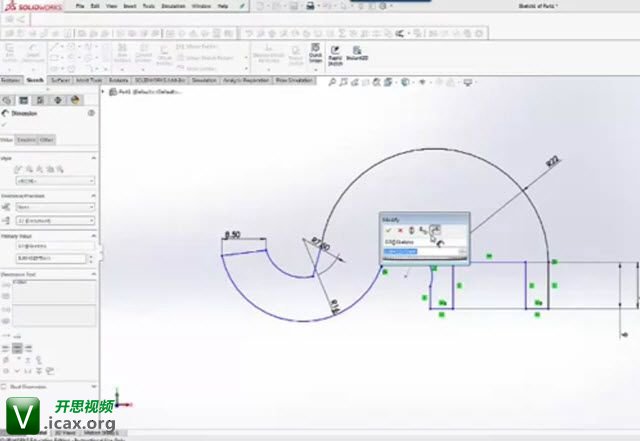Open the File menu
Image resolution: width=640 pixels, height=441 pixels.
click(80, 6)
